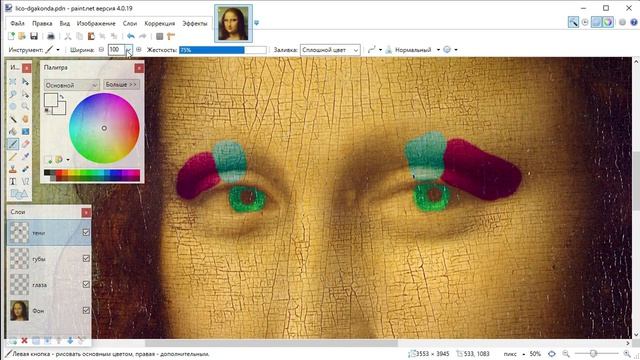Select the Color Picker eyedropper tool
The height and width of the screenshot is (360, 640).
click(x=25, y=156)
